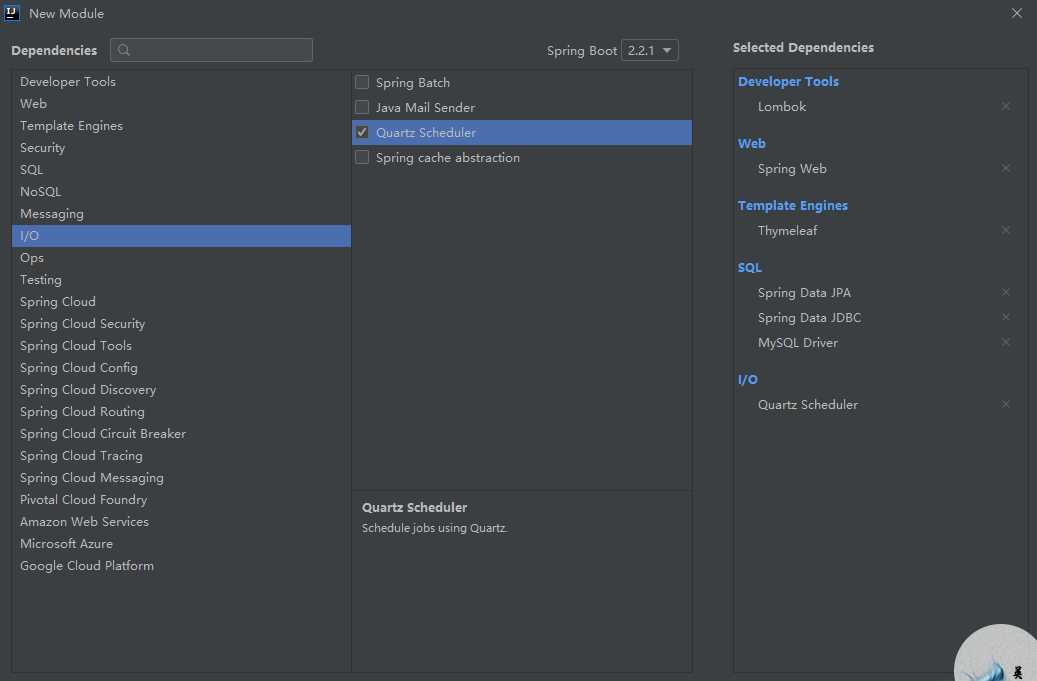Click in the dependencies search field
Screen dimensions: 1037x681
(x=211, y=50)
